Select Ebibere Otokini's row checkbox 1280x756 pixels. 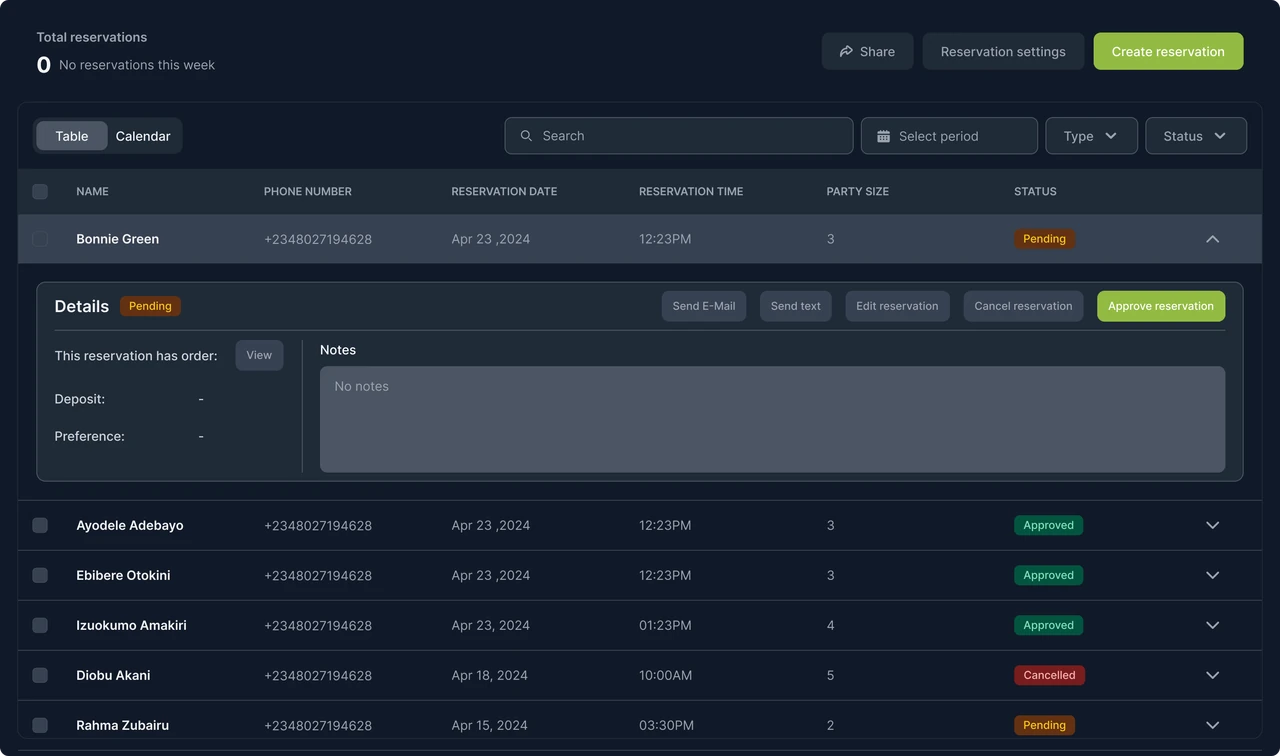(40, 575)
